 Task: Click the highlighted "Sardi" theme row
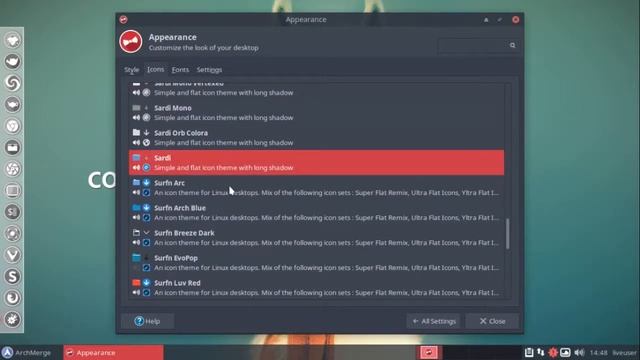pos(316,162)
